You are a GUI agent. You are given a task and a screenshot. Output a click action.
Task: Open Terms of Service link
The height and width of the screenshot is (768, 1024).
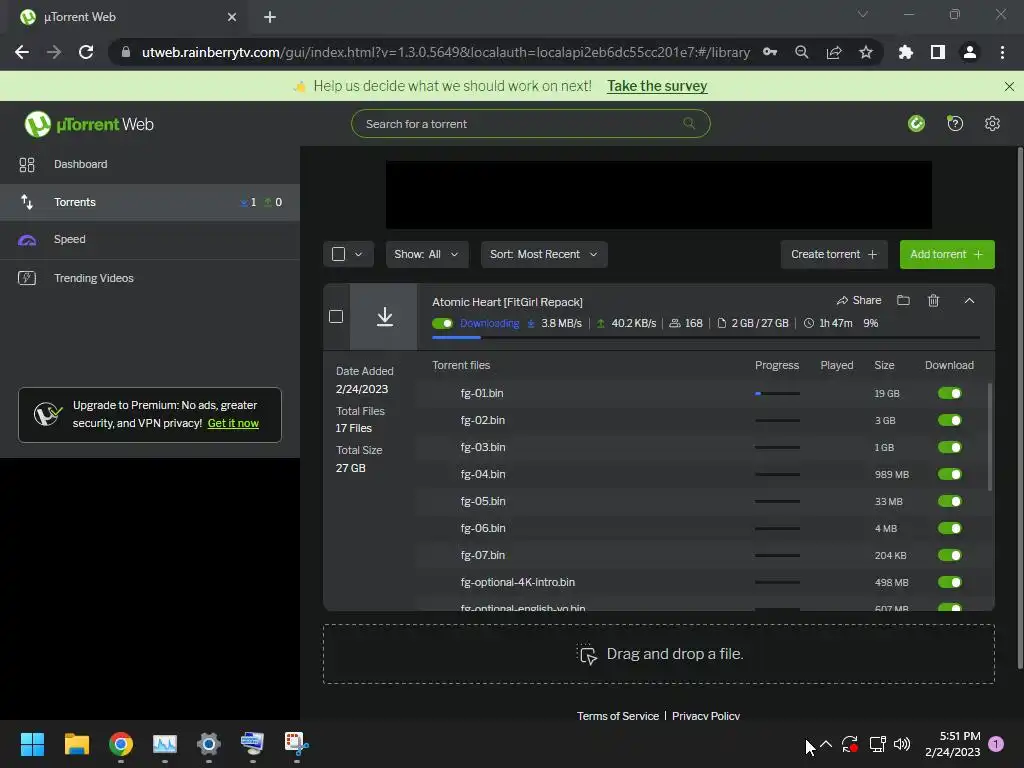(618, 716)
